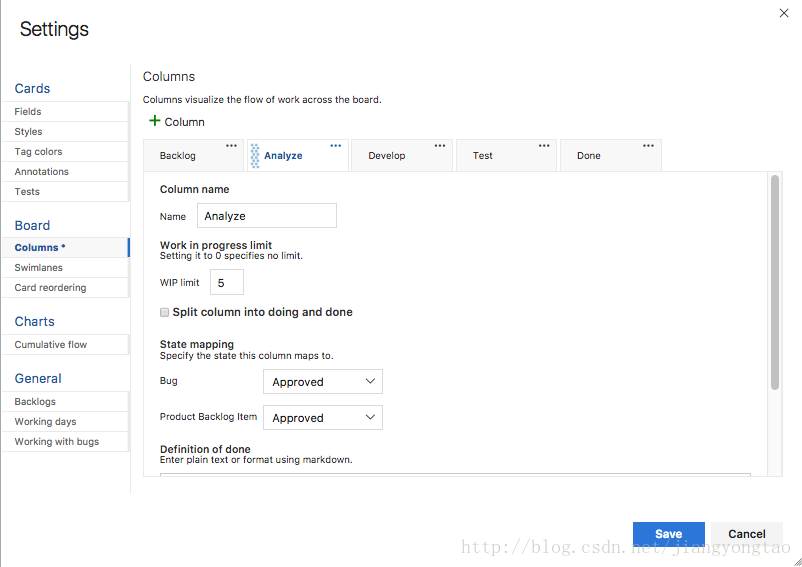Open the Develop column ellipsis menu

(x=440, y=146)
